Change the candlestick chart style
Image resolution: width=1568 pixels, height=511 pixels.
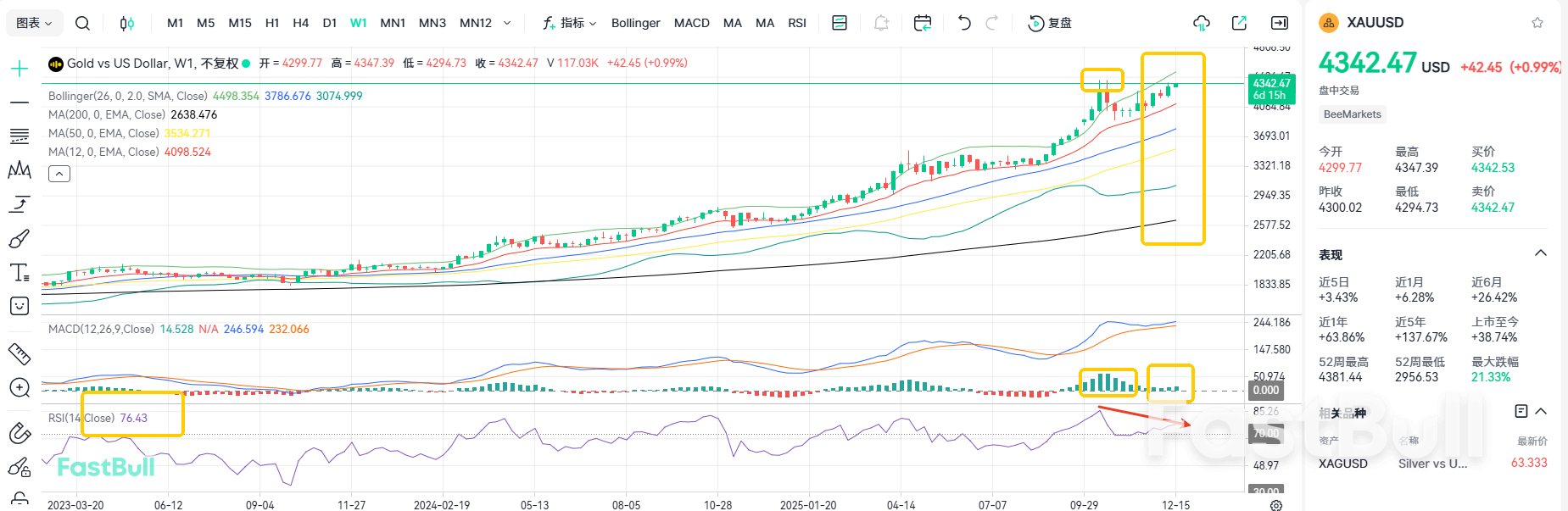pyautogui.click(x=126, y=23)
